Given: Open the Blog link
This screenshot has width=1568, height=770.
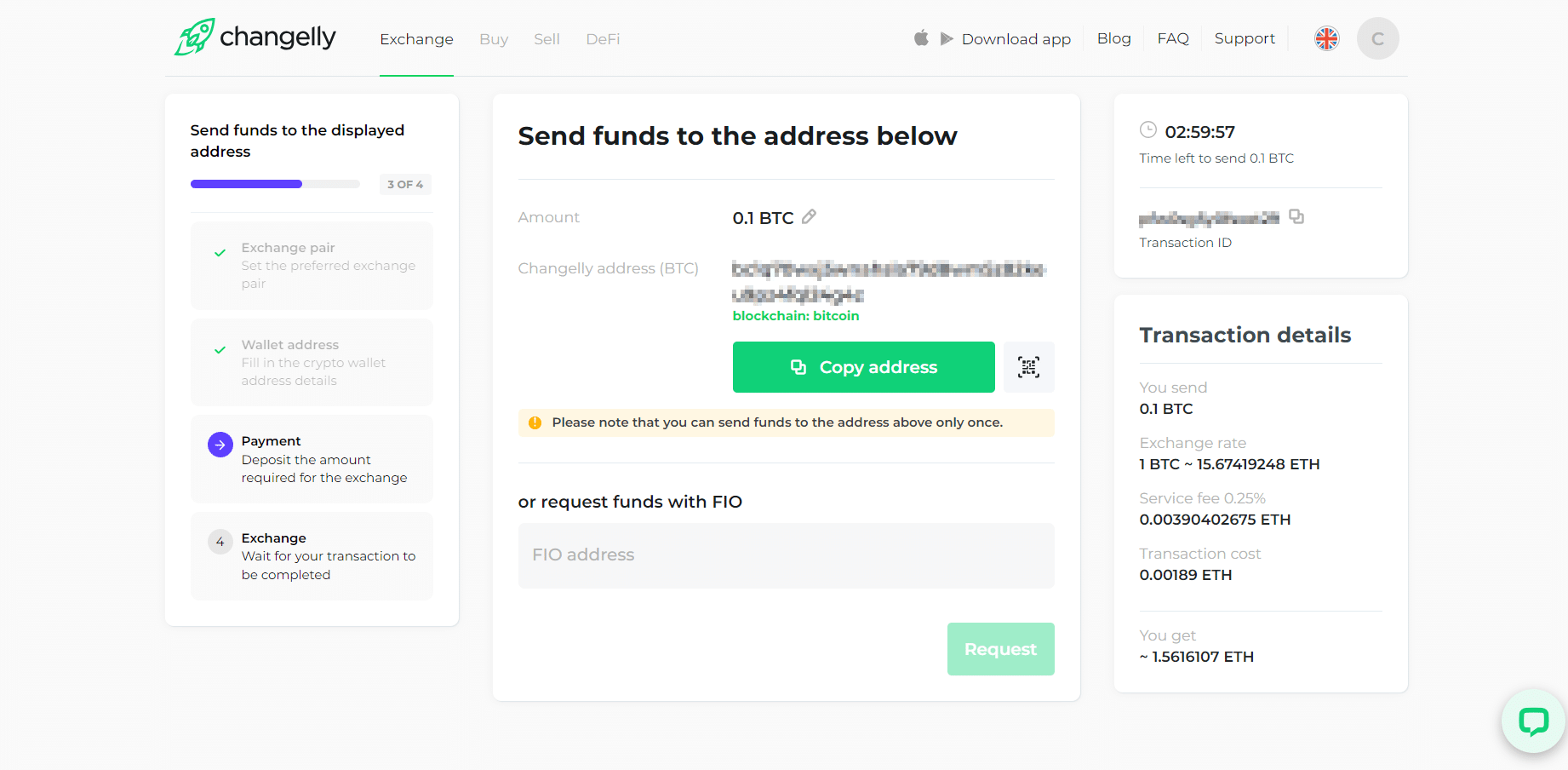Looking at the screenshot, I should pos(1113,38).
